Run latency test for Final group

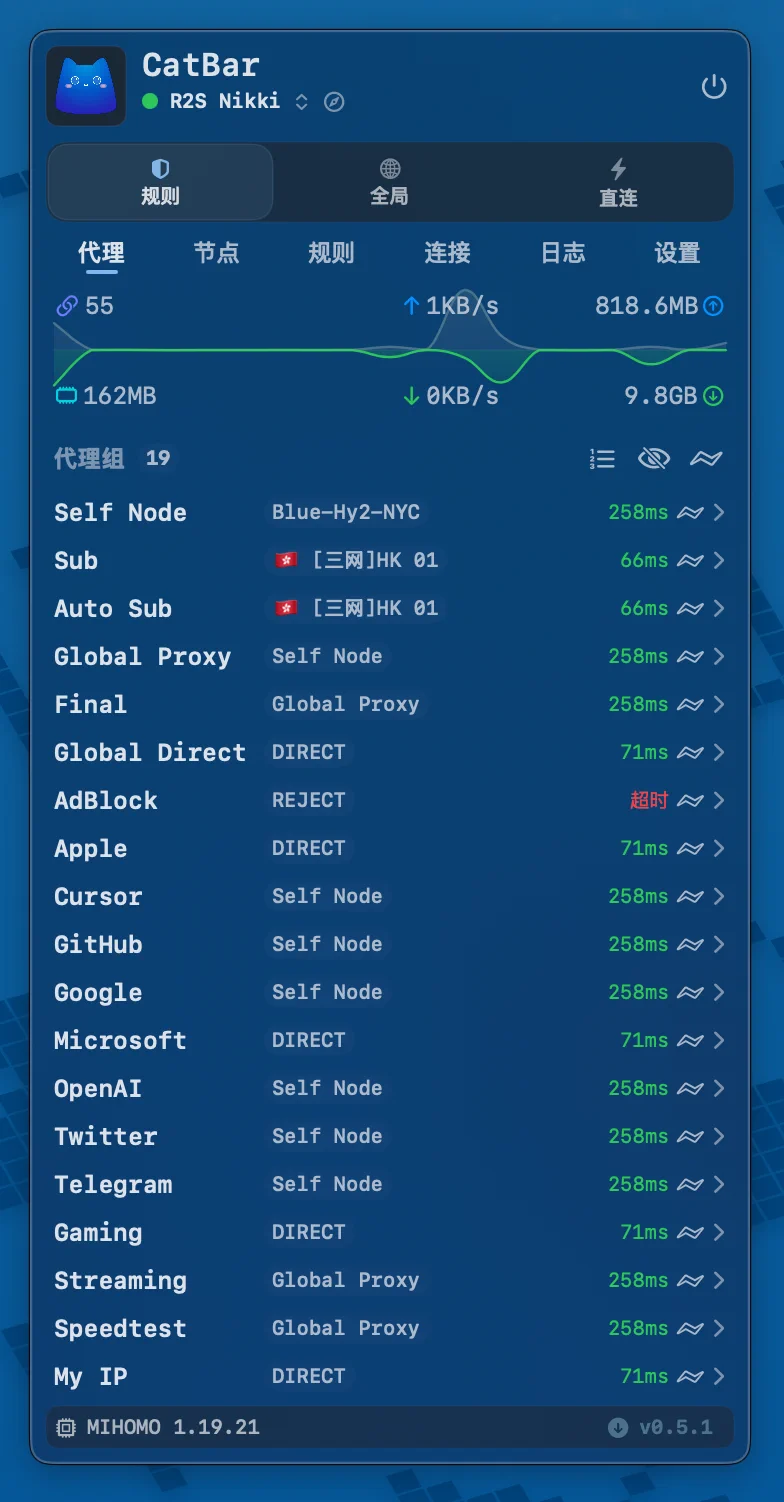pyautogui.click(x=690, y=705)
